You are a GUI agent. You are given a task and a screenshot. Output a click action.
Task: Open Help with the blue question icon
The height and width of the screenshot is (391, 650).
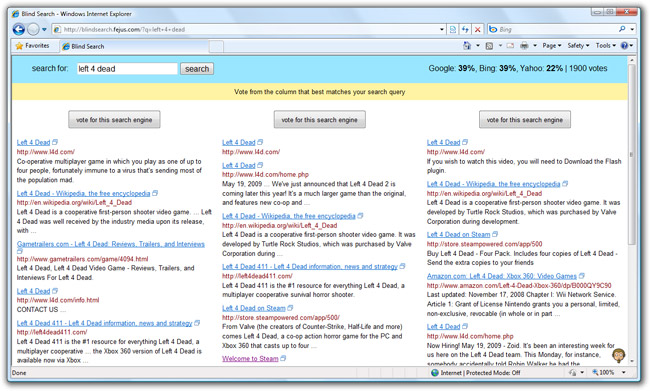[624, 46]
